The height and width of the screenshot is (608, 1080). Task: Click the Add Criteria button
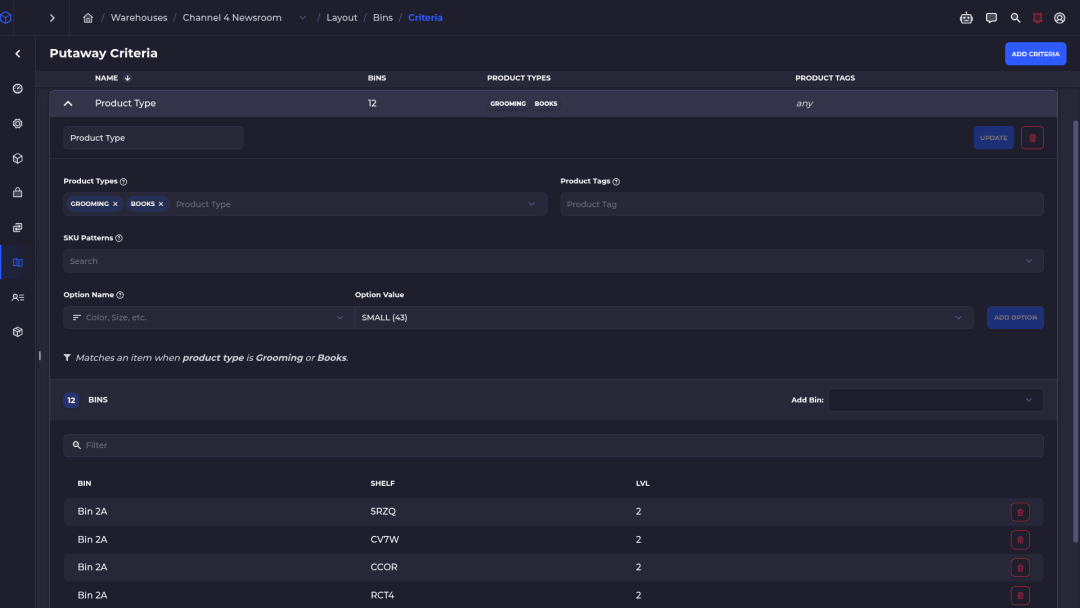coord(1035,54)
